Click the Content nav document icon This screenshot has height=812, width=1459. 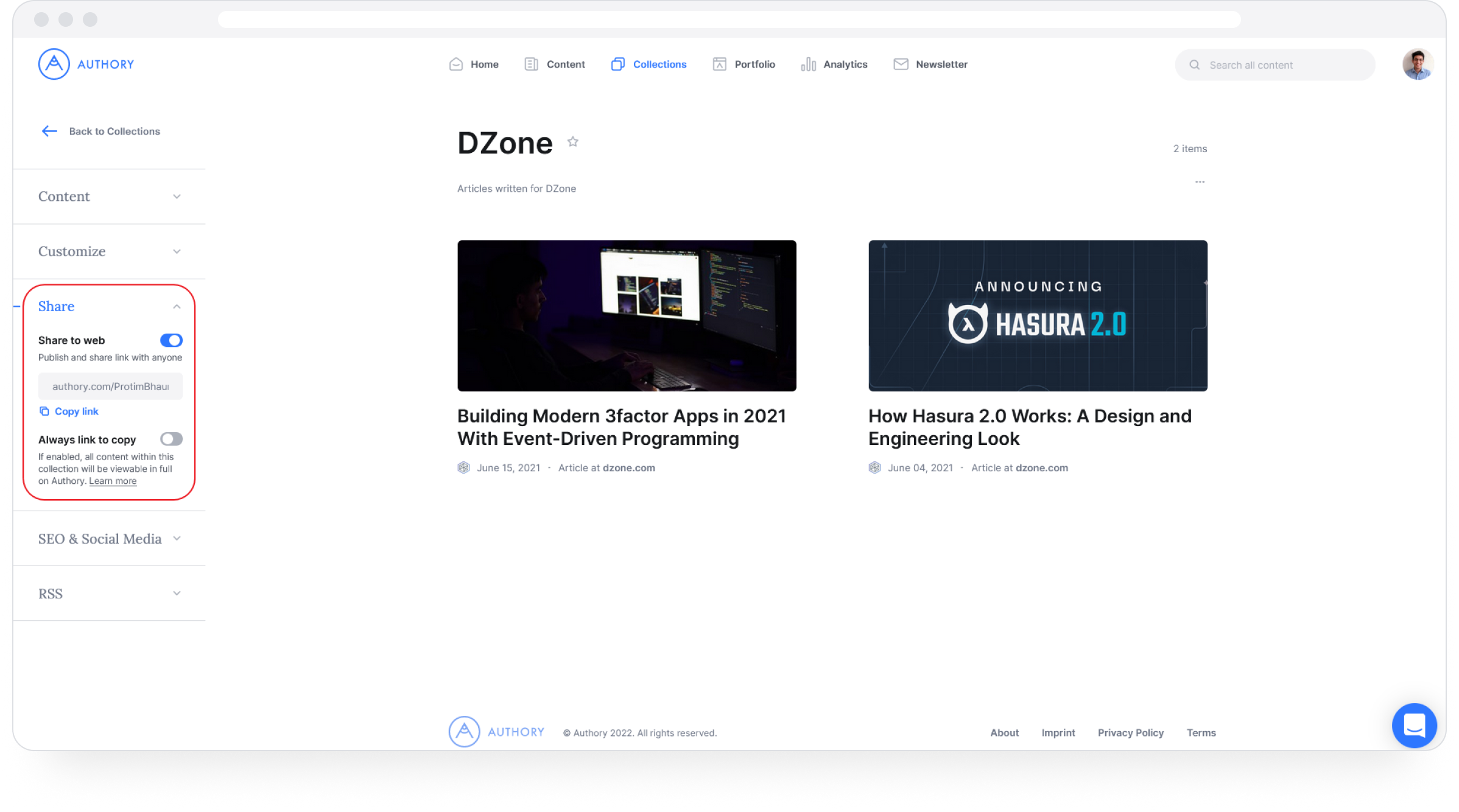[531, 64]
